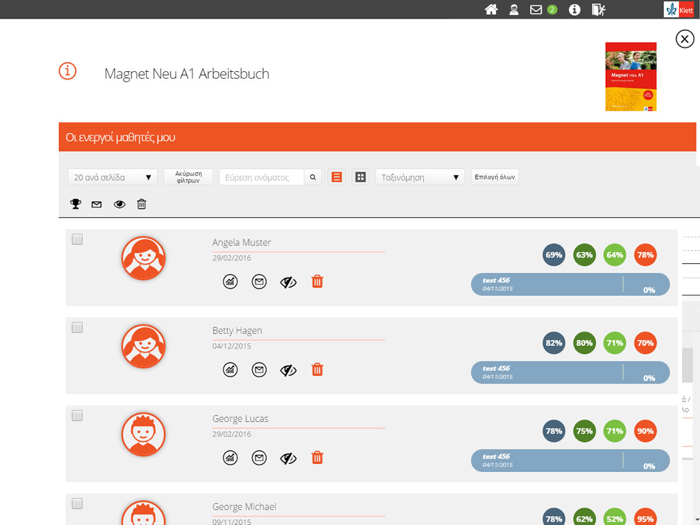Close the student panel with X button
The width and height of the screenshot is (700, 525).
(x=684, y=39)
